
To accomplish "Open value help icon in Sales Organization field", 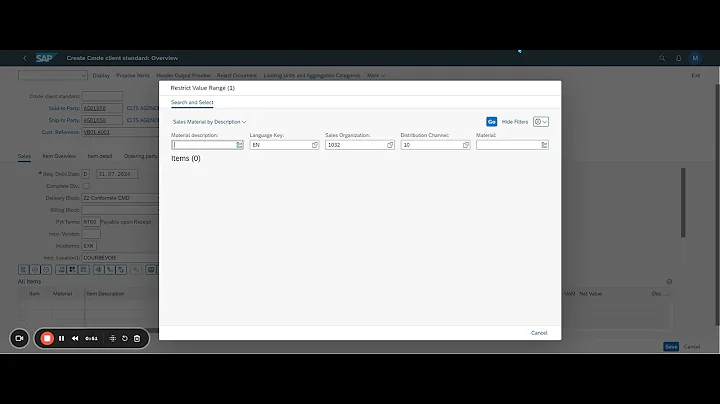I will [390, 145].
